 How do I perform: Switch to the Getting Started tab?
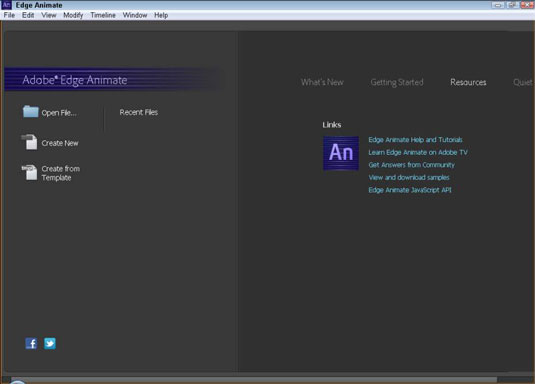coord(397,82)
